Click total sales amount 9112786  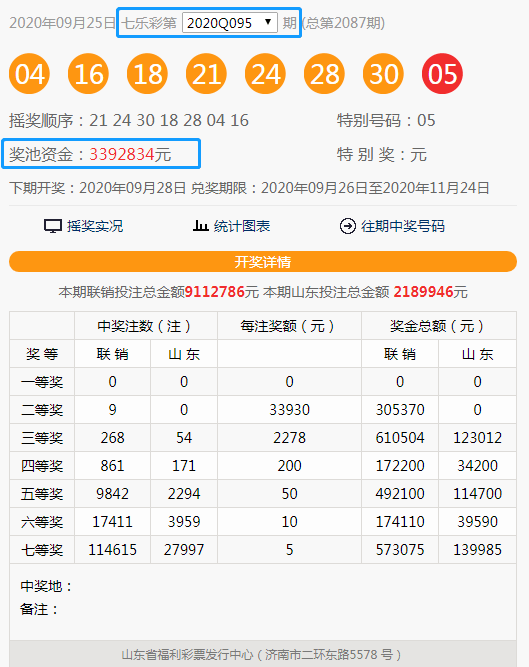coord(215,292)
